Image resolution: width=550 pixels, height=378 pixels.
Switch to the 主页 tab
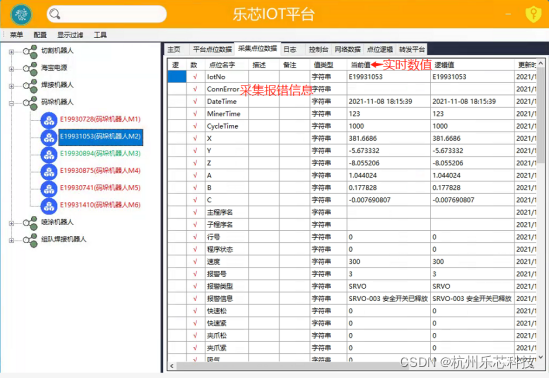(x=177, y=49)
